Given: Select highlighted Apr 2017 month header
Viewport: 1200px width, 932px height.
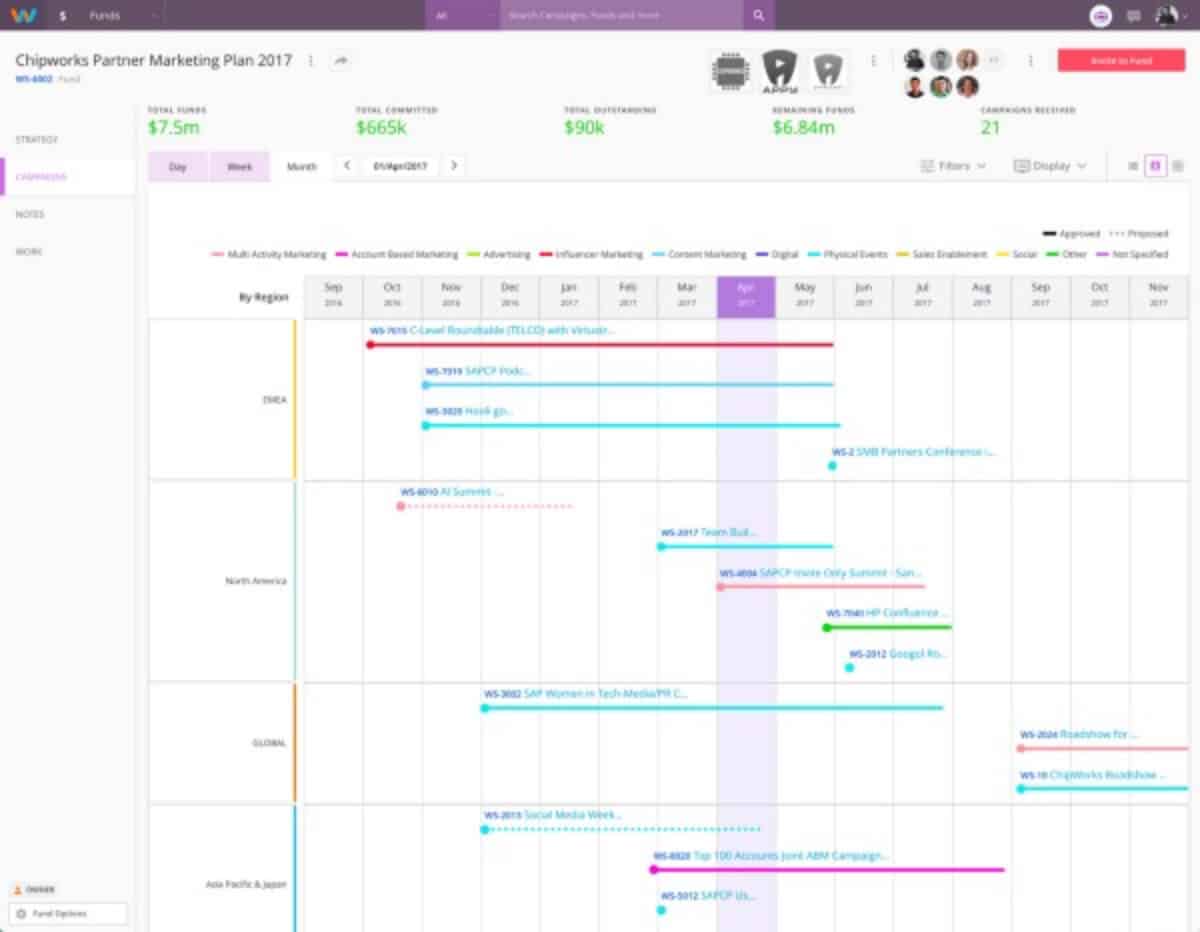Looking at the screenshot, I should click(x=746, y=297).
